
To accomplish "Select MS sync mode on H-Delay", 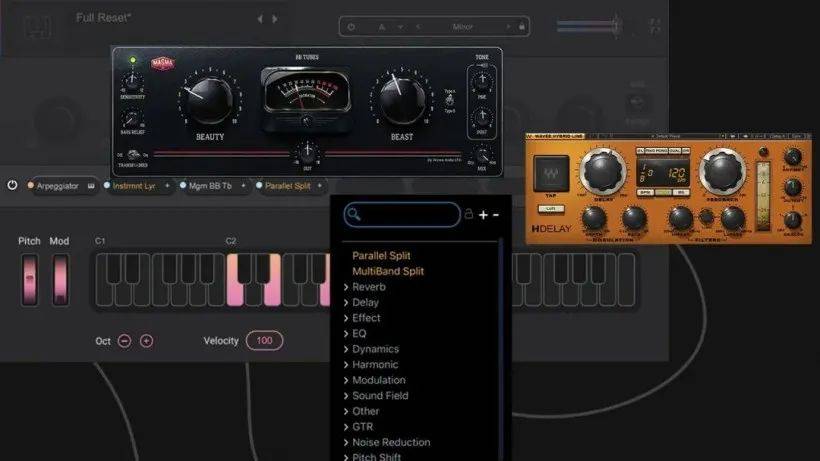I will [680, 193].
